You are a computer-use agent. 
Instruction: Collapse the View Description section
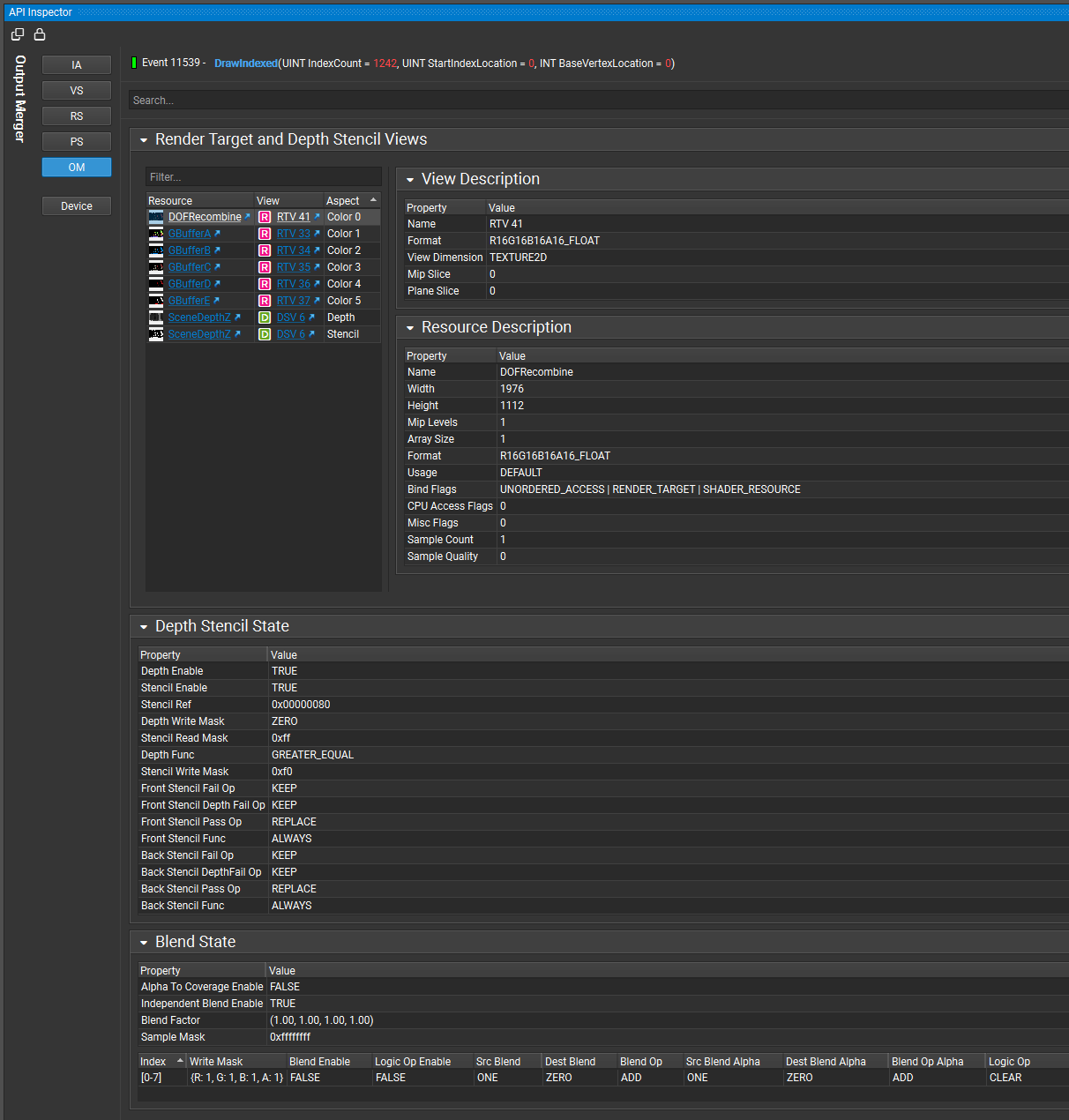click(409, 179)
